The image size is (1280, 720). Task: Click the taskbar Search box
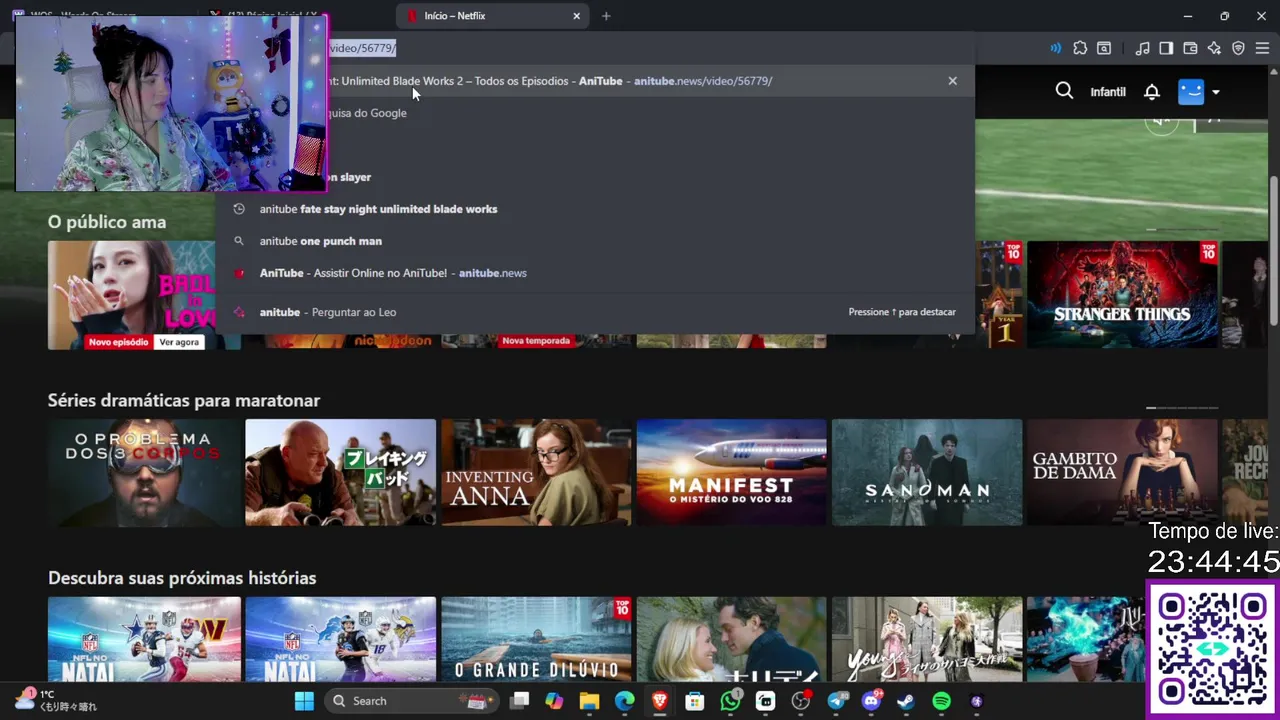click(x=414, y=701)
